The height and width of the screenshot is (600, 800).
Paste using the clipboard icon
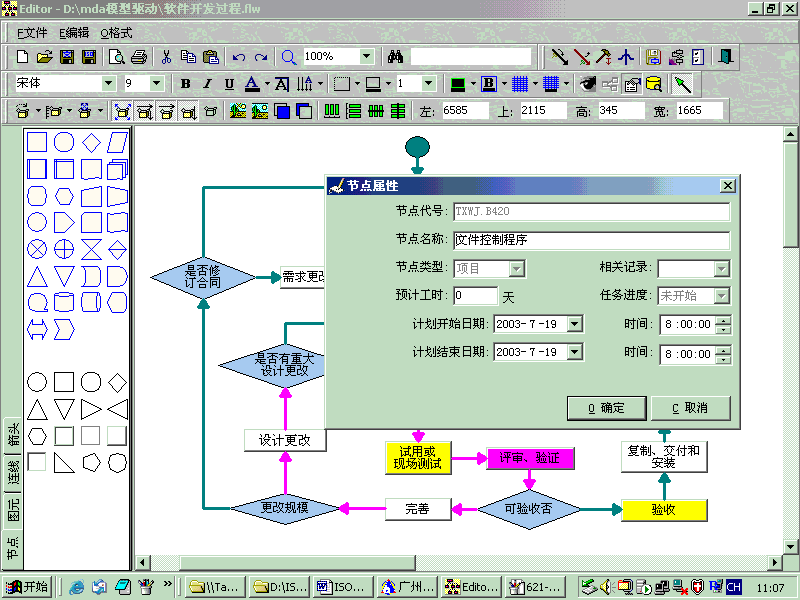pos(211,57)
